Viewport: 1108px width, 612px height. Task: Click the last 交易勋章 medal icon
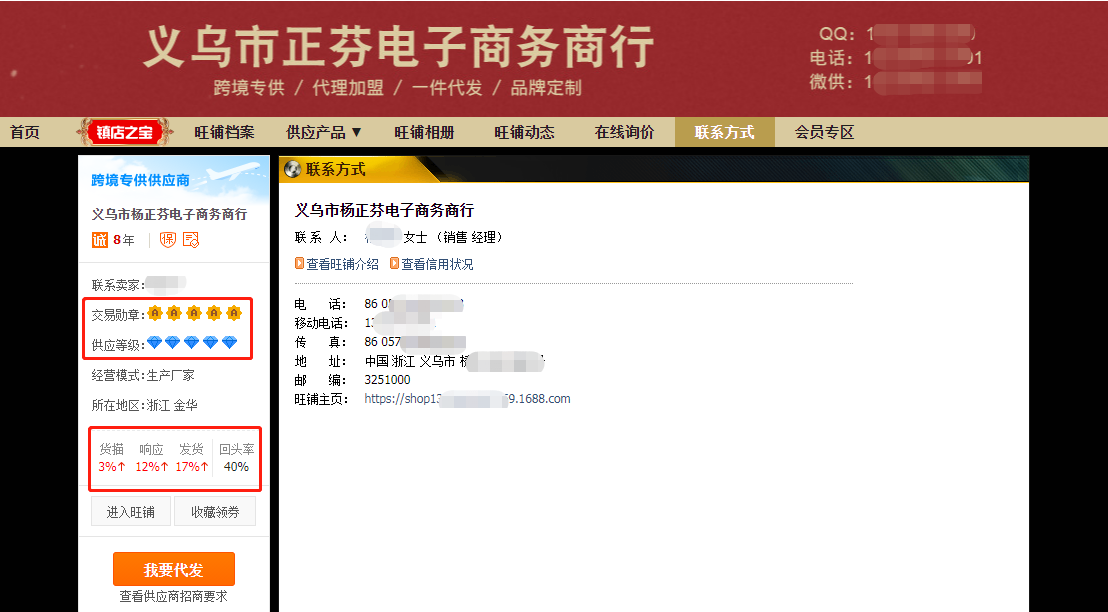tap(234, 313)
